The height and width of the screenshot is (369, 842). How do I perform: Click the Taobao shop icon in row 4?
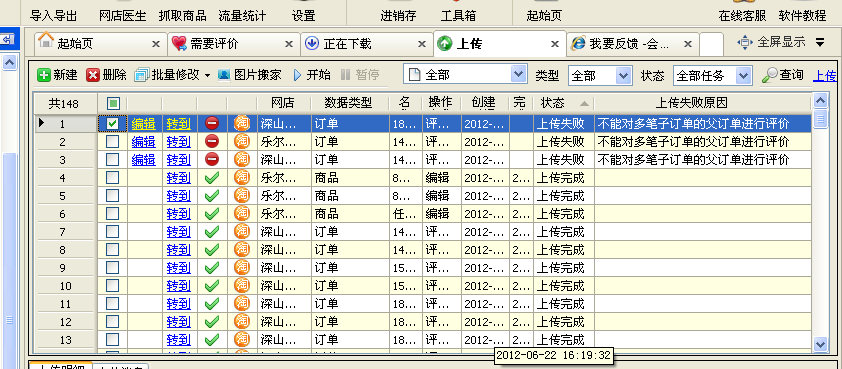(242, 178)
